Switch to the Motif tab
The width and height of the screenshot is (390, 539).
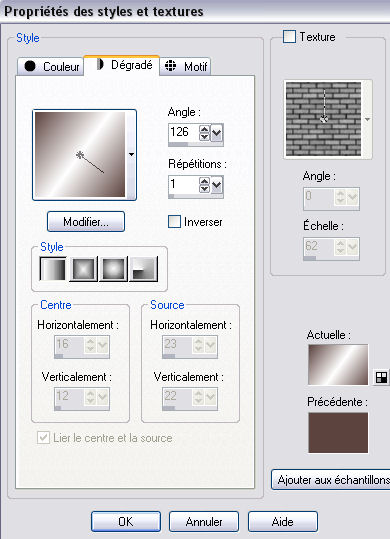pos(185,66)
